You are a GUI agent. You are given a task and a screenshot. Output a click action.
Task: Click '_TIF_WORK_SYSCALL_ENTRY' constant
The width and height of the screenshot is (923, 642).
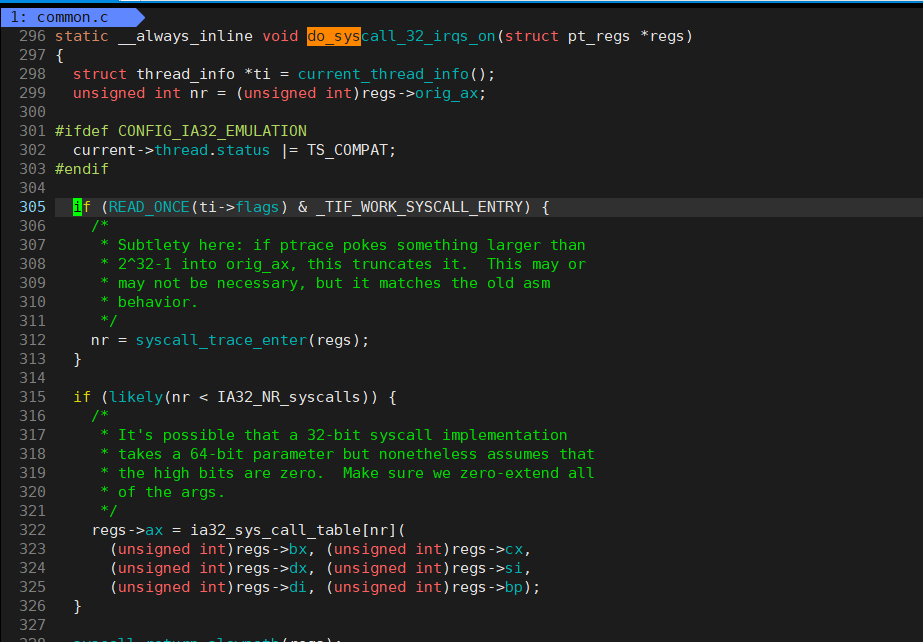pos(419,207)
